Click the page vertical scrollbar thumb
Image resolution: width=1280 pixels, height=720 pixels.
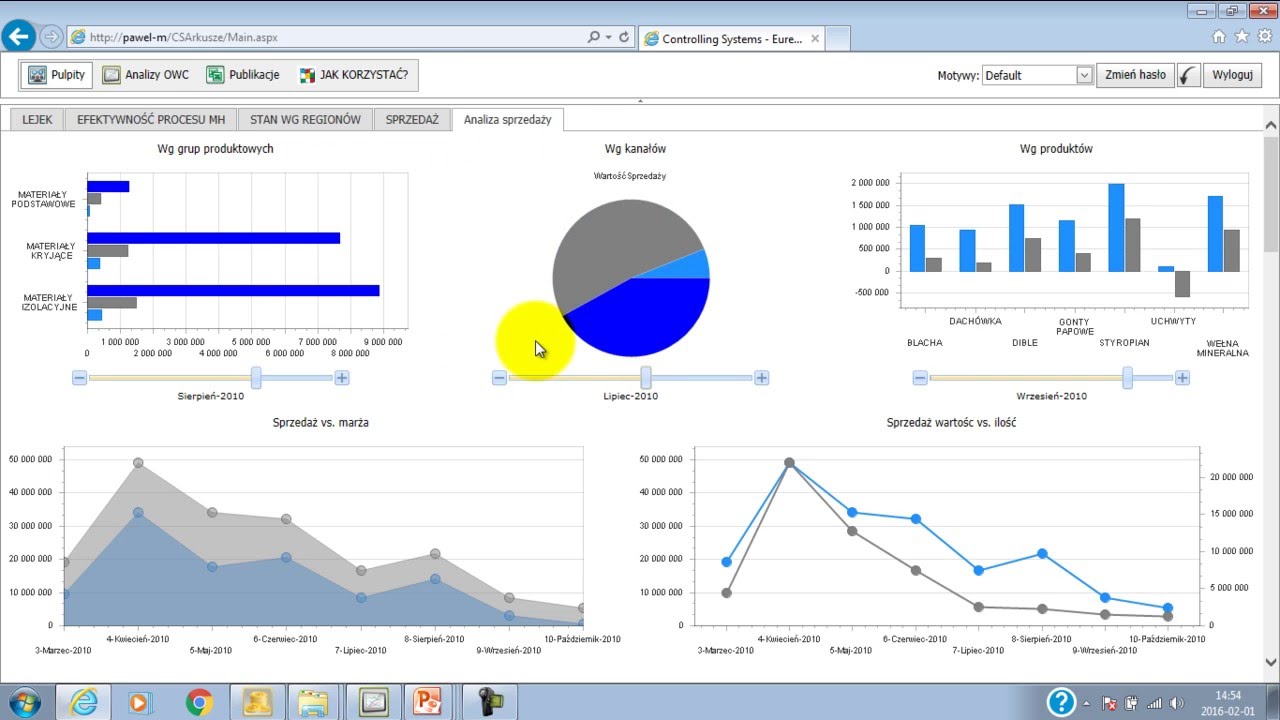(x=1271, y=196)
